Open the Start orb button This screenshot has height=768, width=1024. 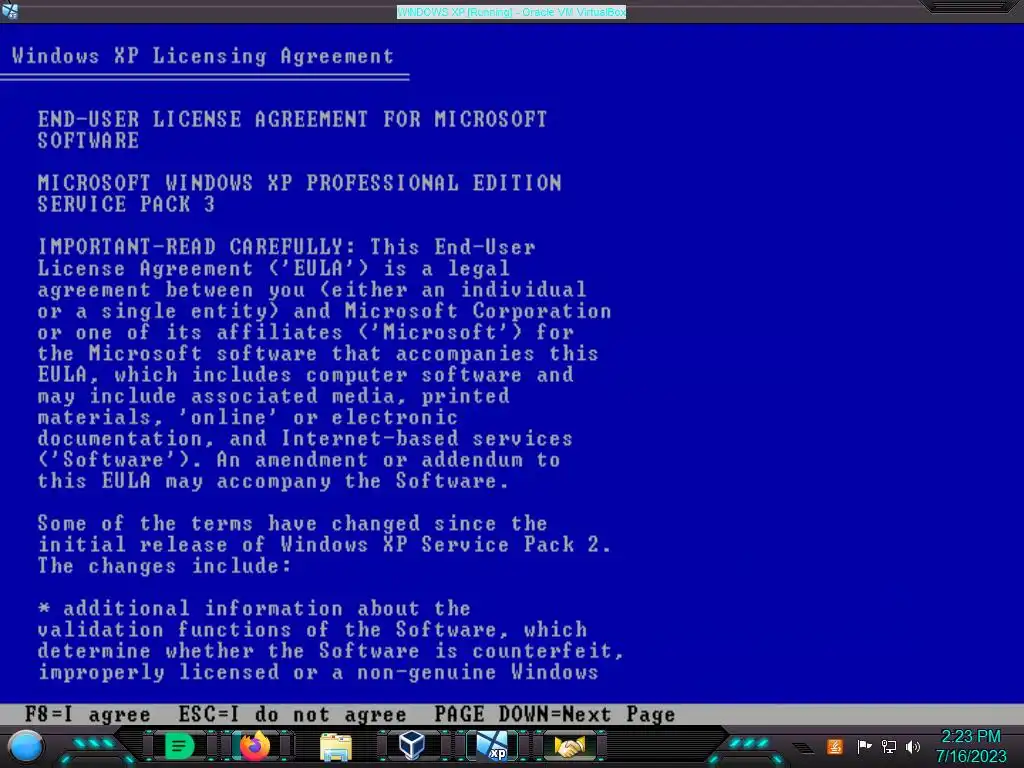[x=25, y=746]
